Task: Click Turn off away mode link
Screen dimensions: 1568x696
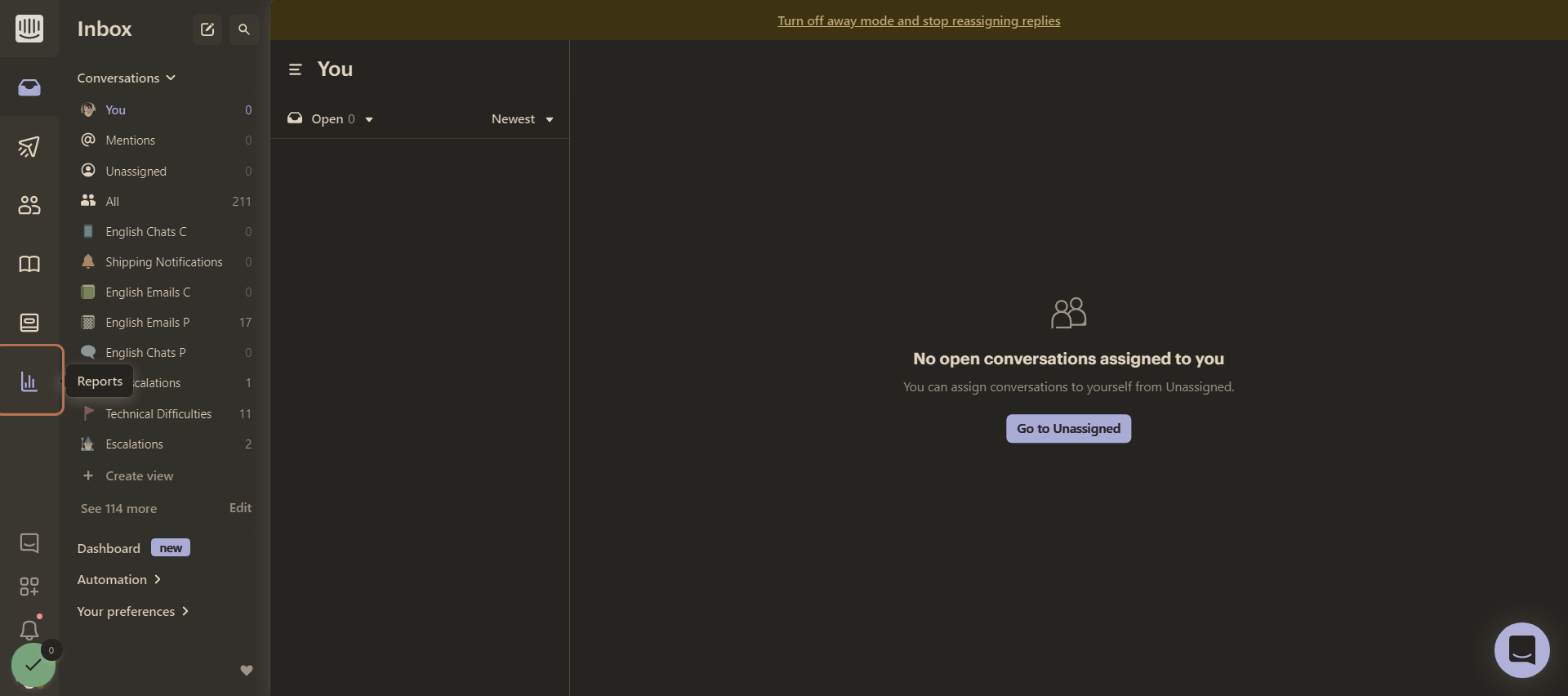Action: tap(919, 21)
